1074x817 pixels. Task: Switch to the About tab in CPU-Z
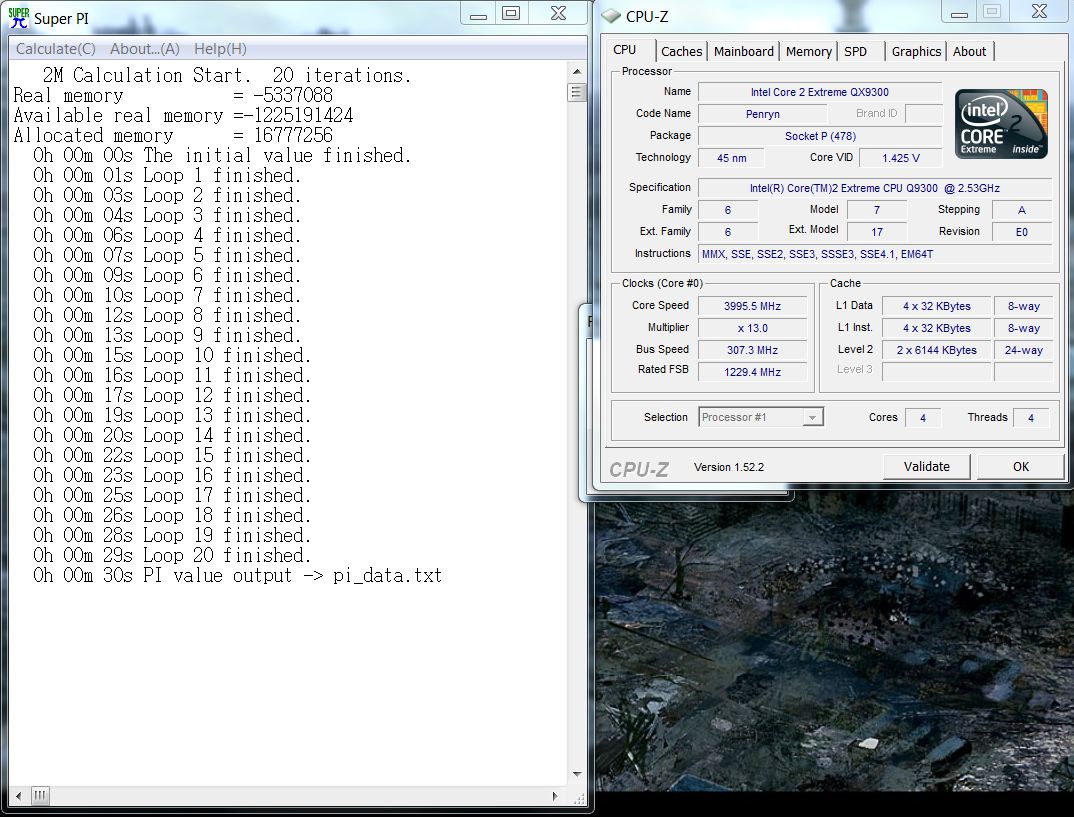click(969, 51)
